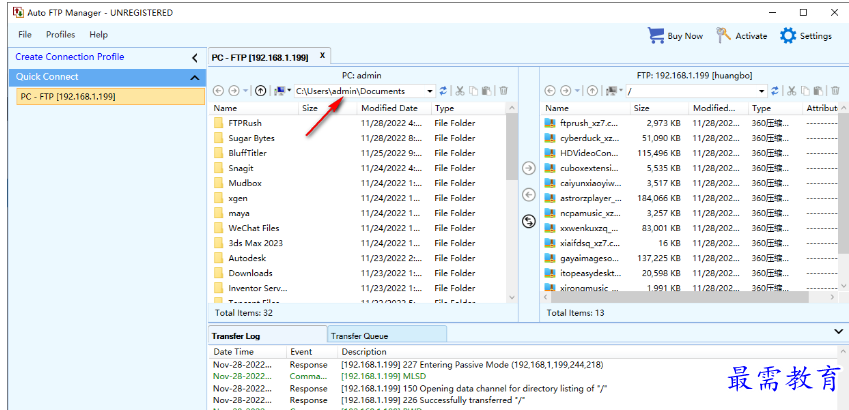Select the Downloads folder
849x410 pixels.
click(x=250, y=273)
